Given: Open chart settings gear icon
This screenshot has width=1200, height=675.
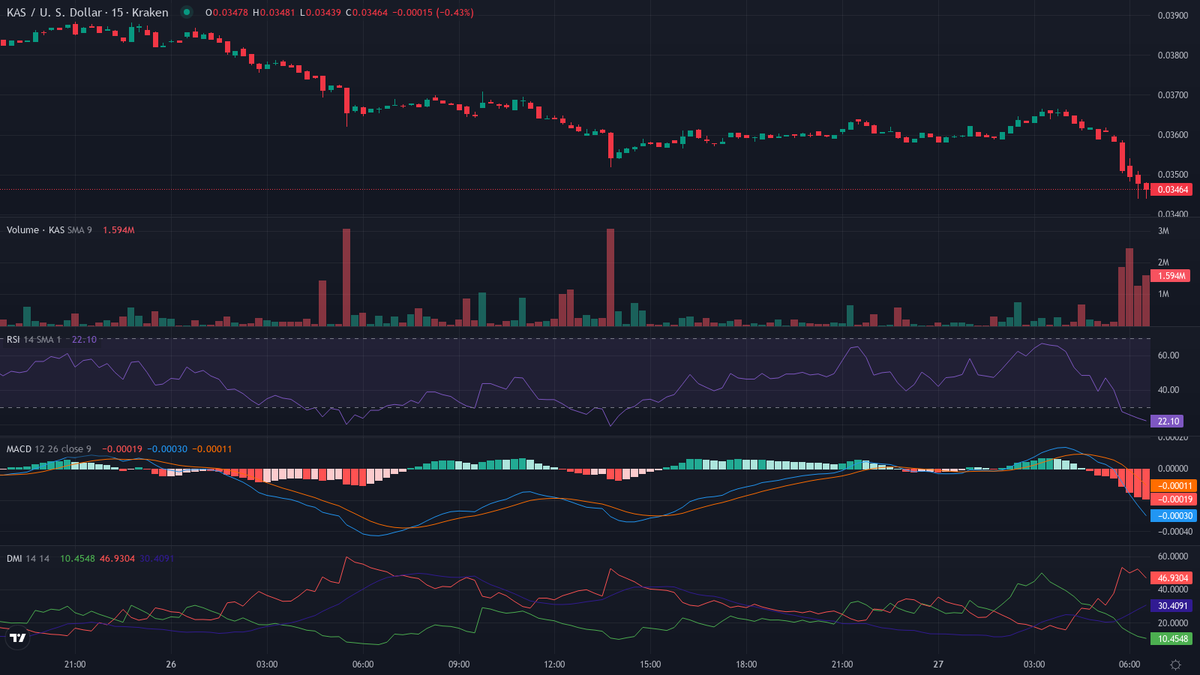Looking at the screenshot, I should tap(1174, 664).
